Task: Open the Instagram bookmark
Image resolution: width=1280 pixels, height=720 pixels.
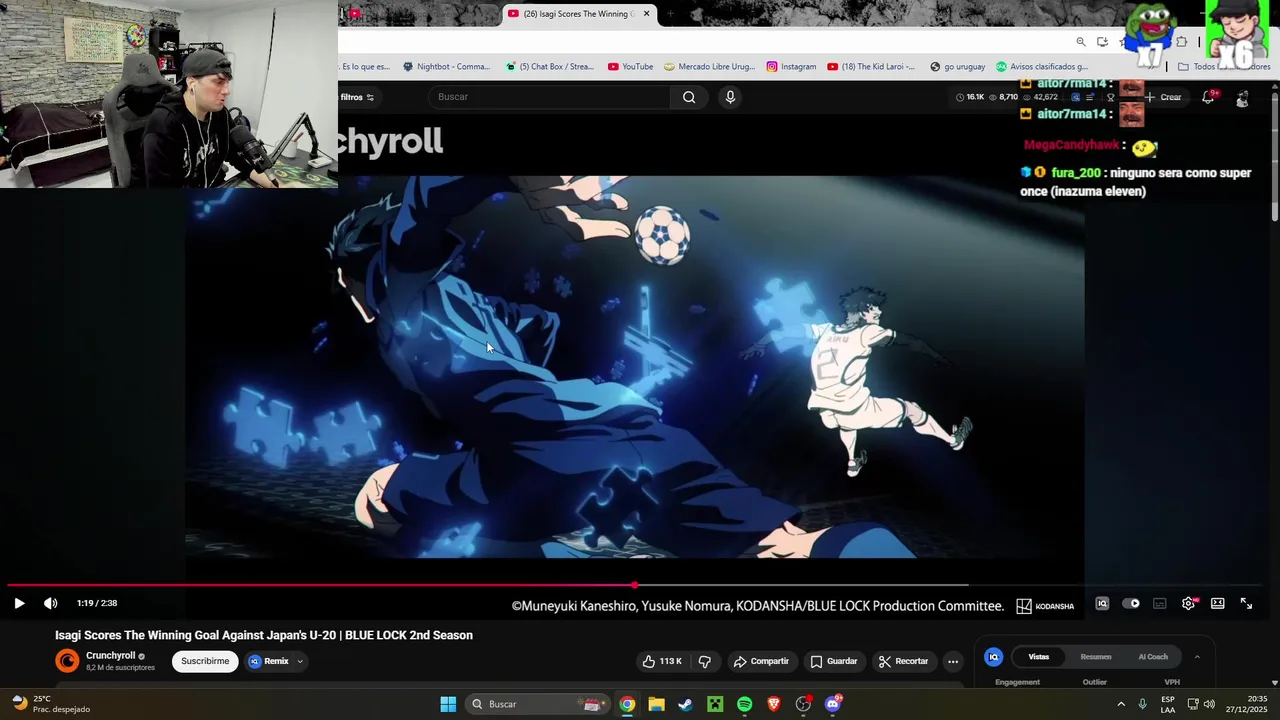Action: coord(791,67)
